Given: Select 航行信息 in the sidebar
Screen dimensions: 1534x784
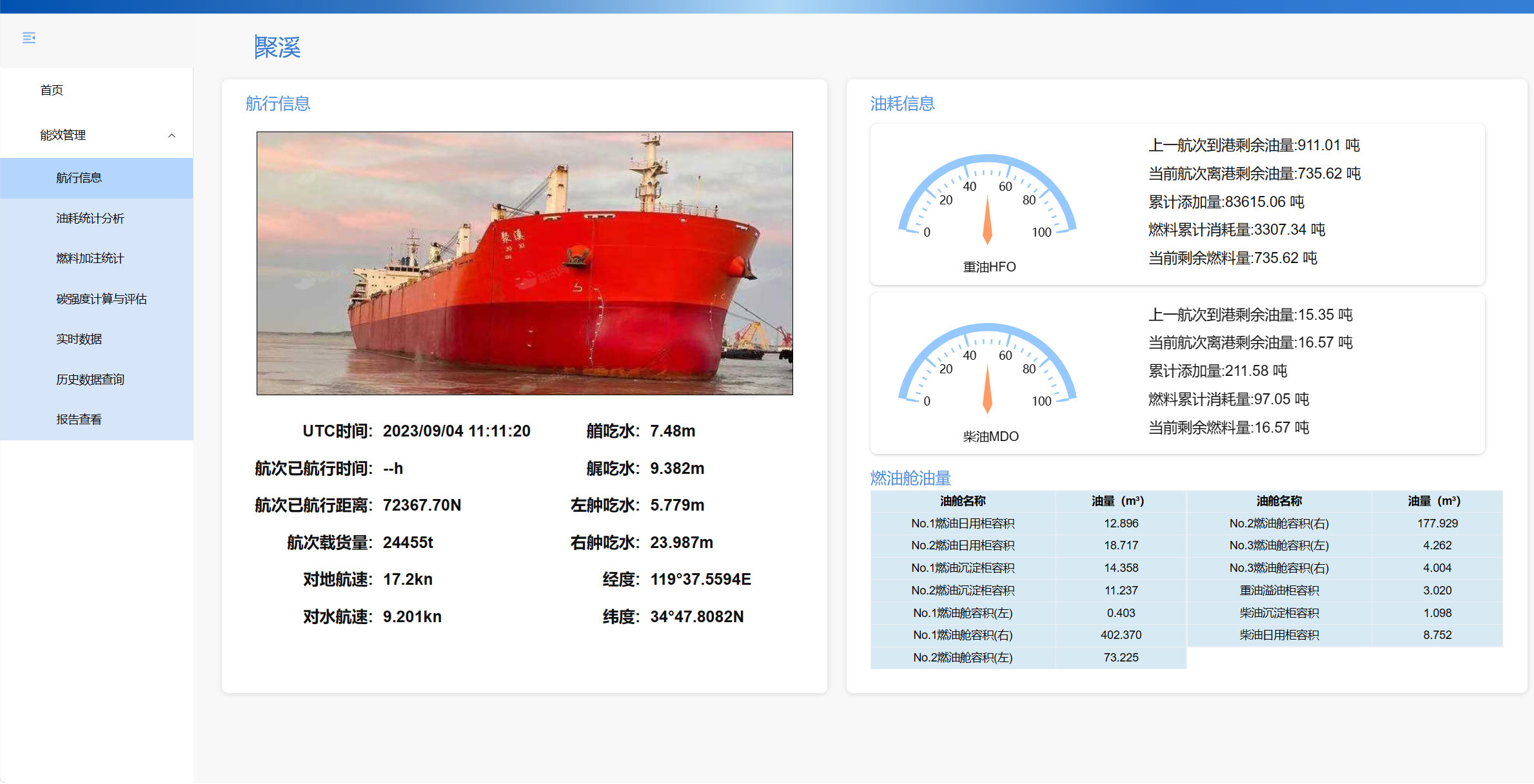Looking at the screenshot, I should pos(79,178).
